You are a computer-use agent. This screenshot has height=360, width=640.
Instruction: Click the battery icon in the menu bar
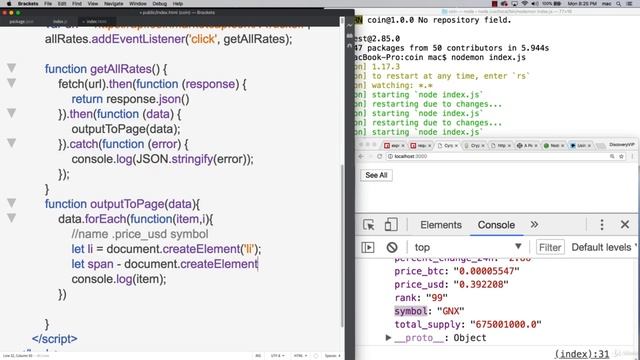point(557,4)
